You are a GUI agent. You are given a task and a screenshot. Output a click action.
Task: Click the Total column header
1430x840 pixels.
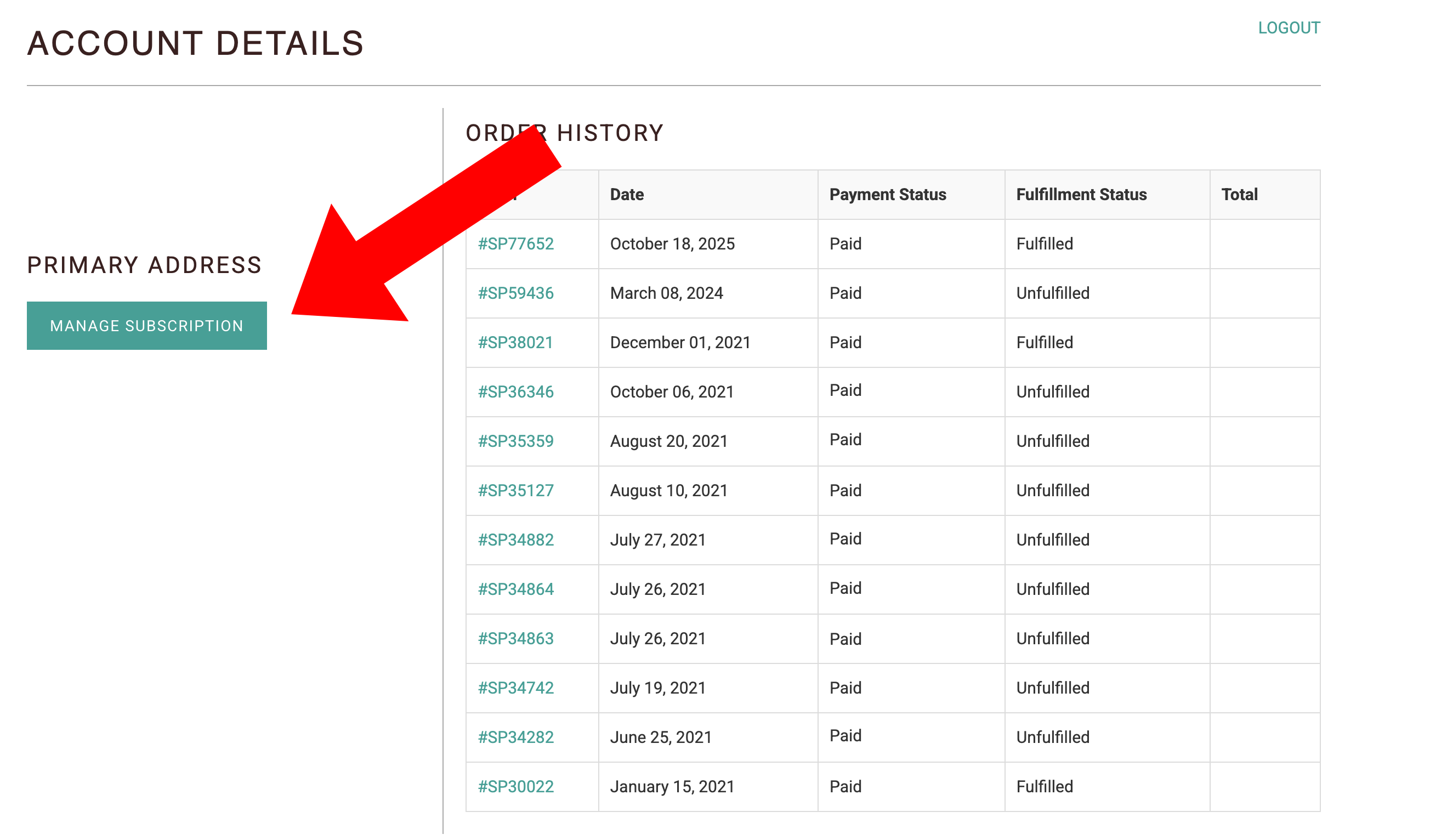click(x=1239, y=195)
